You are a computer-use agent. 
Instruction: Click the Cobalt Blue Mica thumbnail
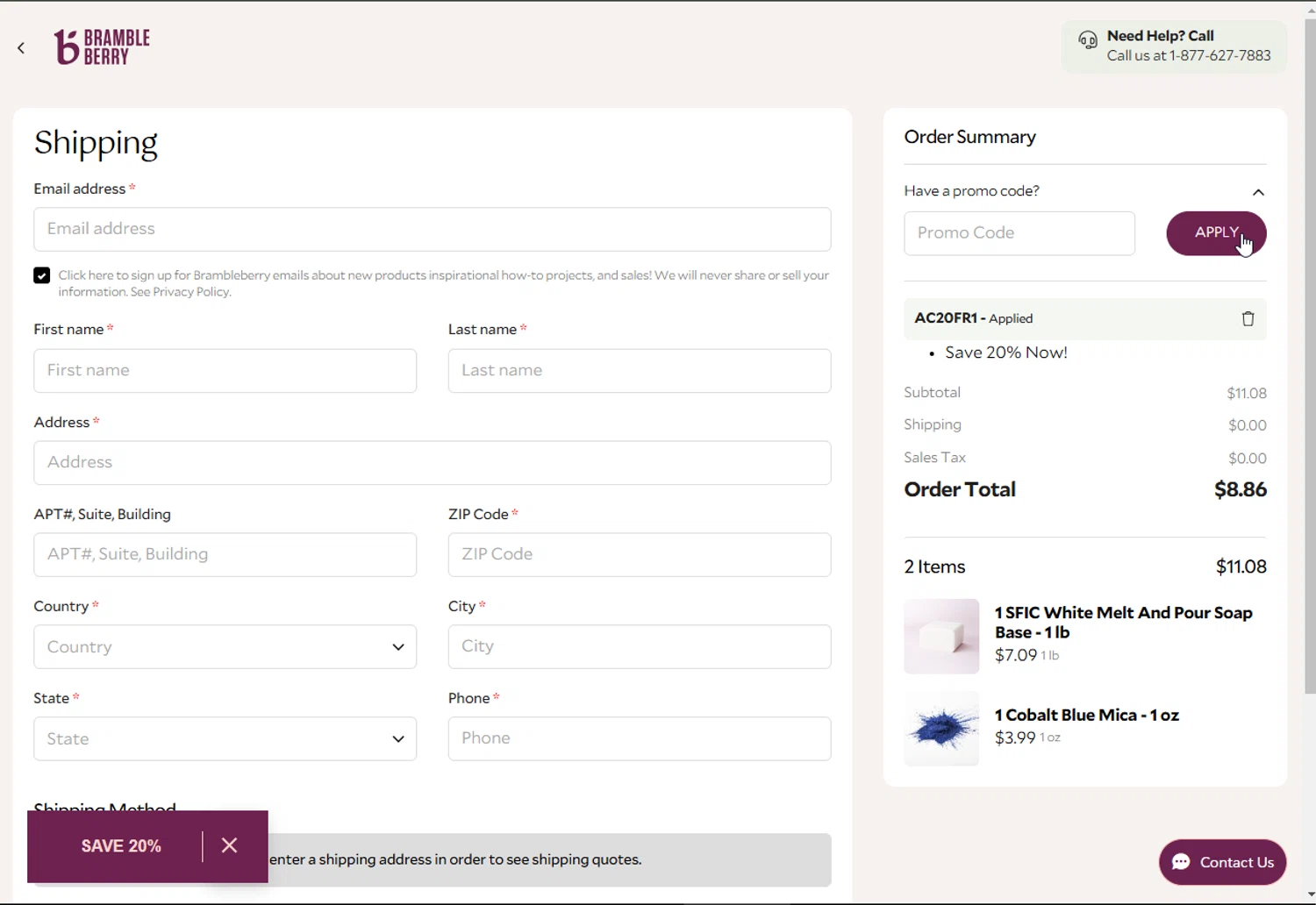point(941,728)
